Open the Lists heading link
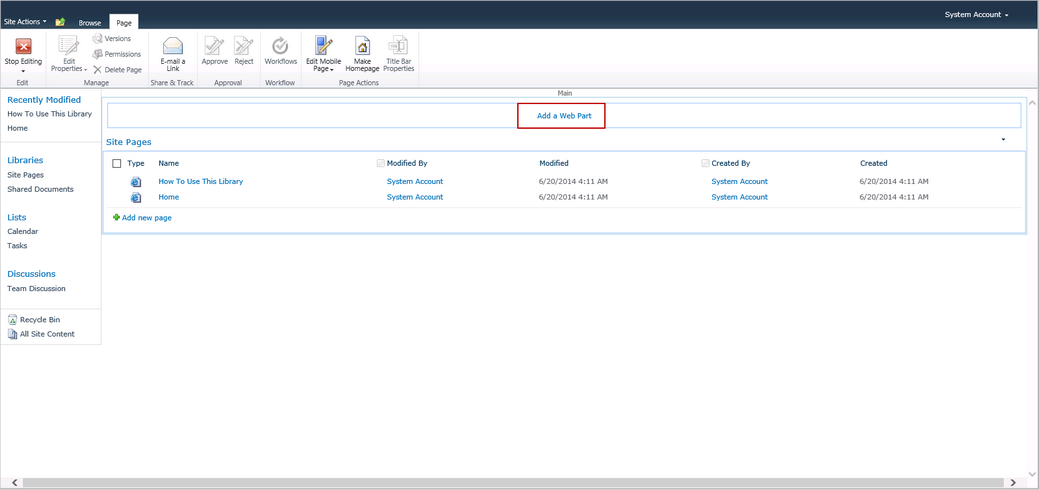Screen dimensions: 1039x490 click(17, 217)
